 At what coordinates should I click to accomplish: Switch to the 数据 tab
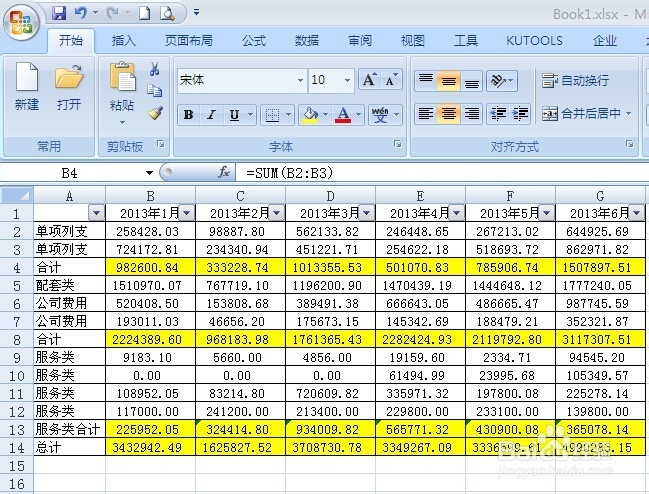307,41
